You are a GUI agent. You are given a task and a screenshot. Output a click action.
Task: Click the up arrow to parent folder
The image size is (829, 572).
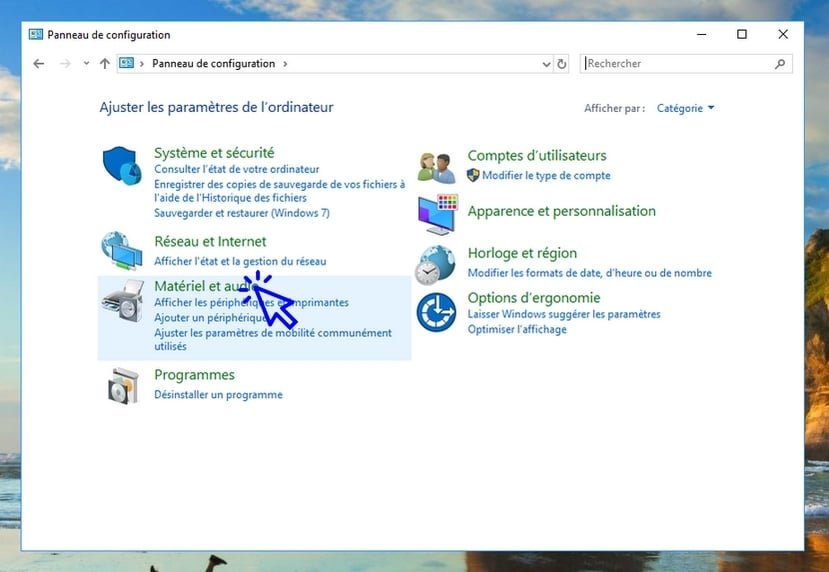pyautogui.click(x=105, y=64)
